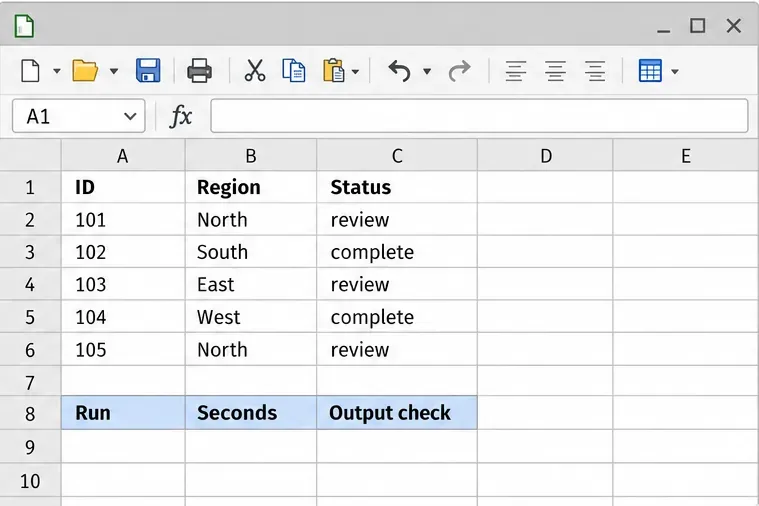
Task: Select column D header
Action: [x=545, y=155]
